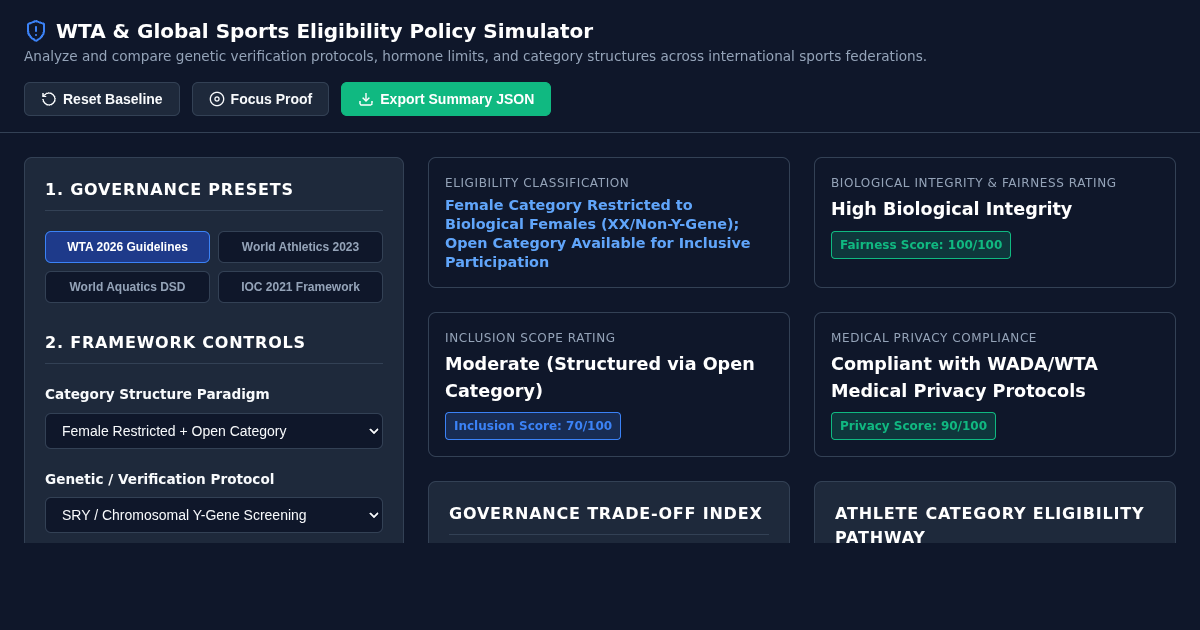Viewport: 1200px width, 630px height.
Task: Choose the World Aquatics DSD preset
Action: click(x=127, y=287)
